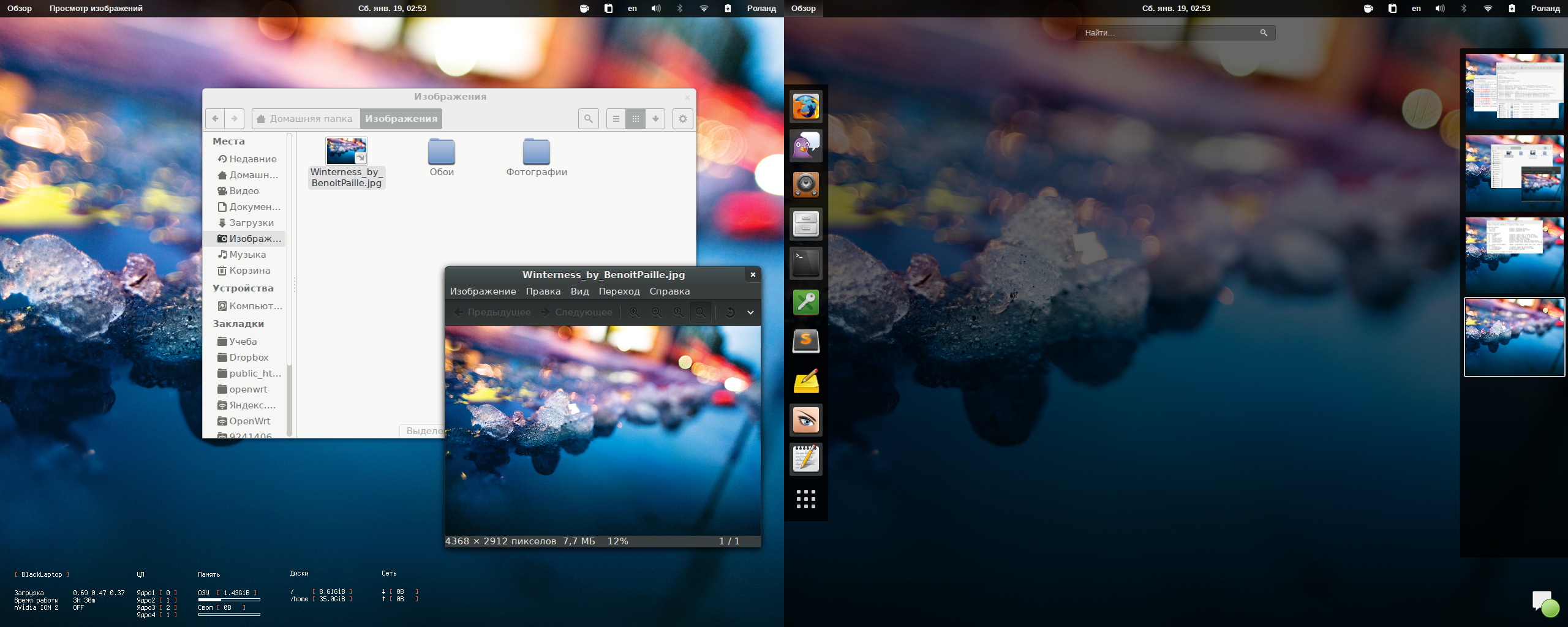This screenshot has height=627, width=1568.
Task: Open Роланд user menu above file manager screen
Action: [761, 9]
